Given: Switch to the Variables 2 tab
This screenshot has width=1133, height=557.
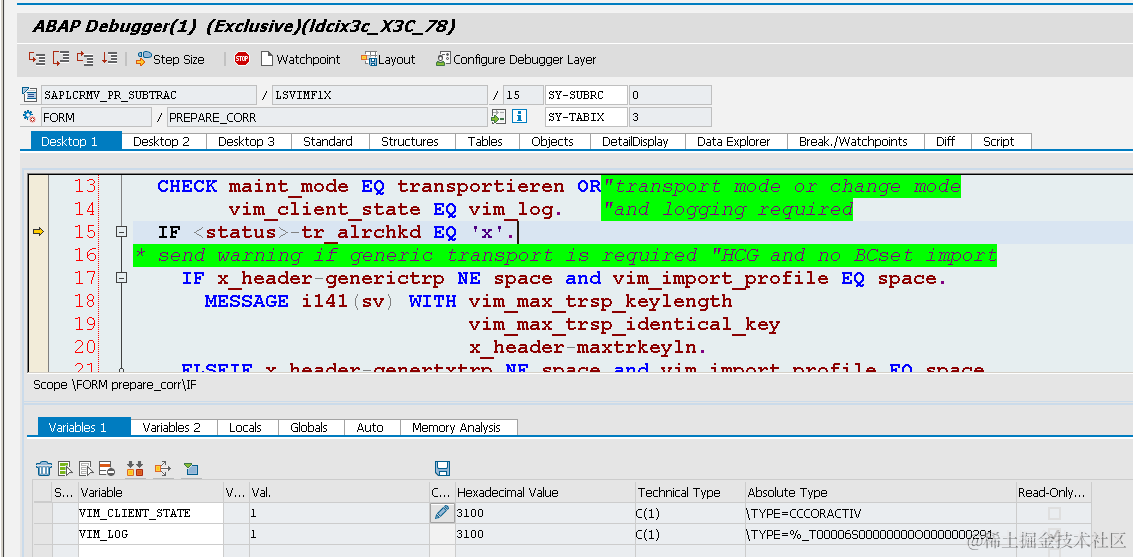Looking at the screenshot, I should [171, 428].
